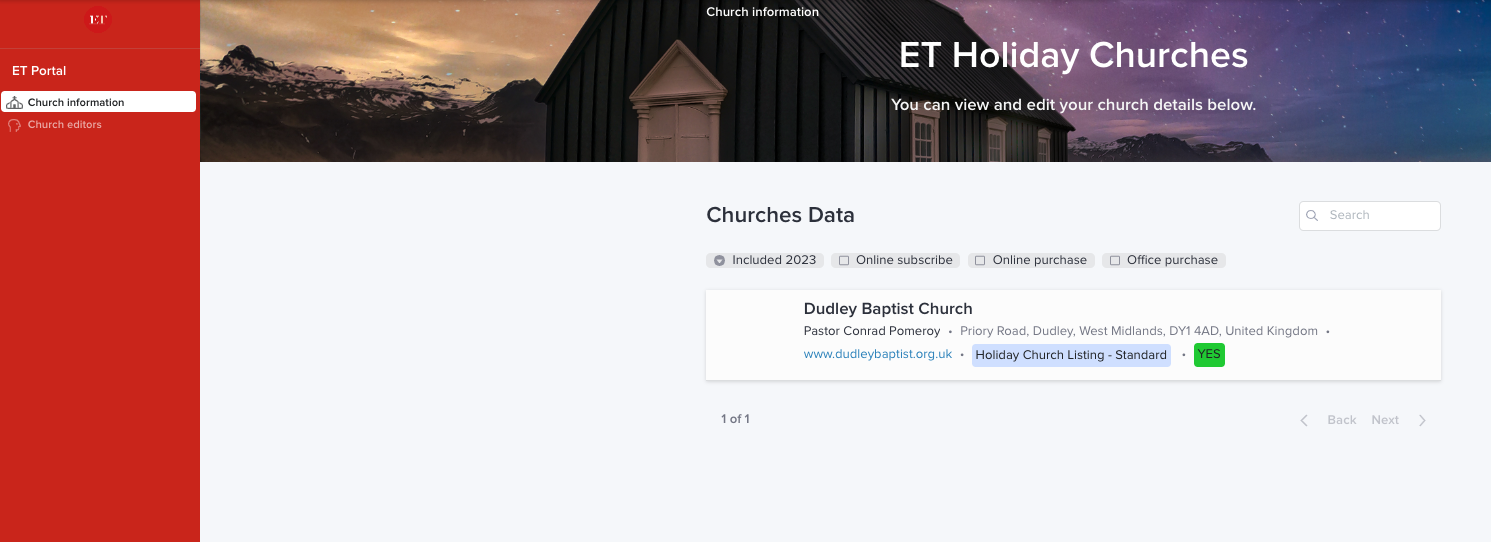Click the magnifying glass search icon
The width and height of the screenshot is (1491, 542).
1313,215
